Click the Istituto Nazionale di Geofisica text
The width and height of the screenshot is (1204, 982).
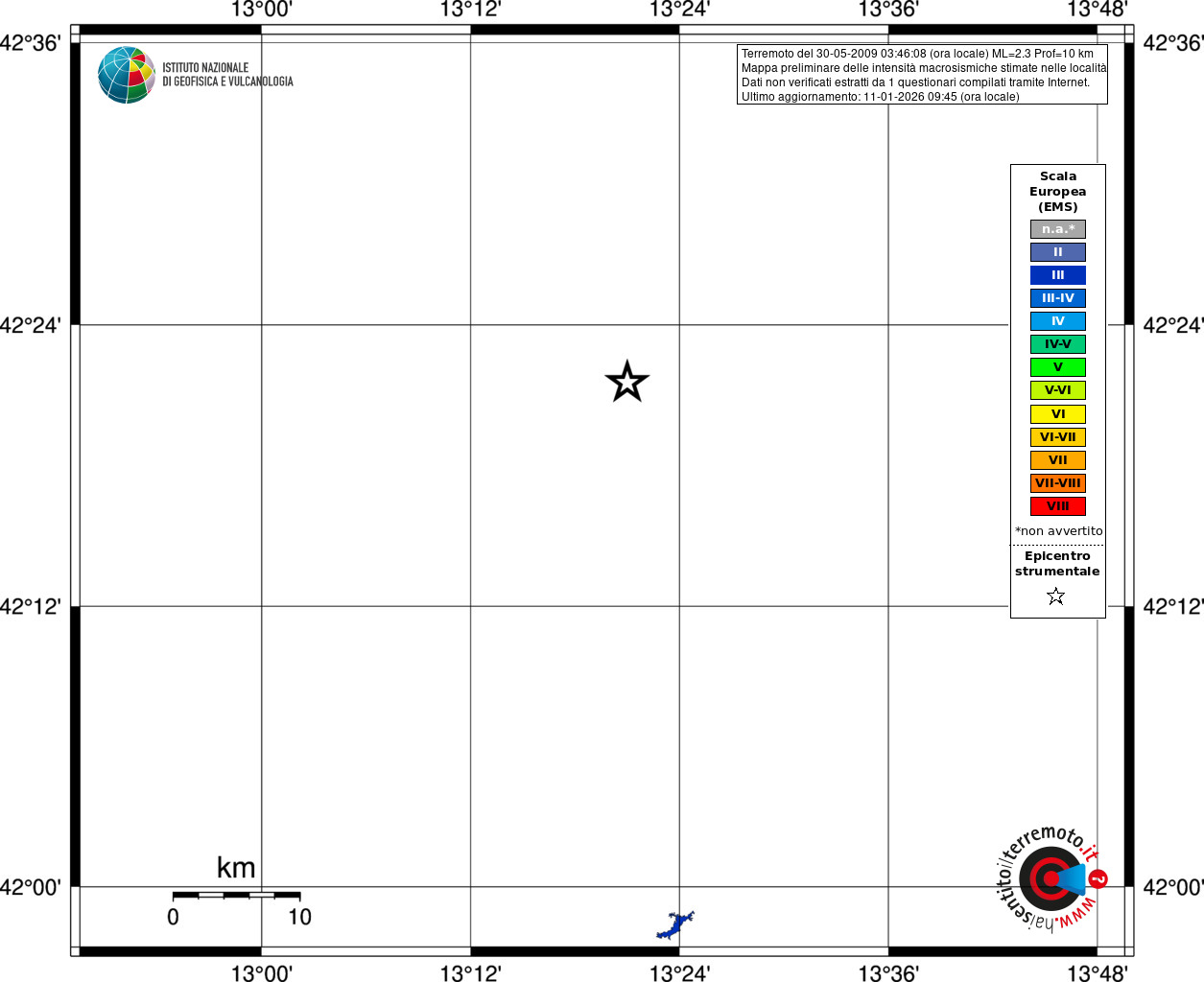click(227, 75)
